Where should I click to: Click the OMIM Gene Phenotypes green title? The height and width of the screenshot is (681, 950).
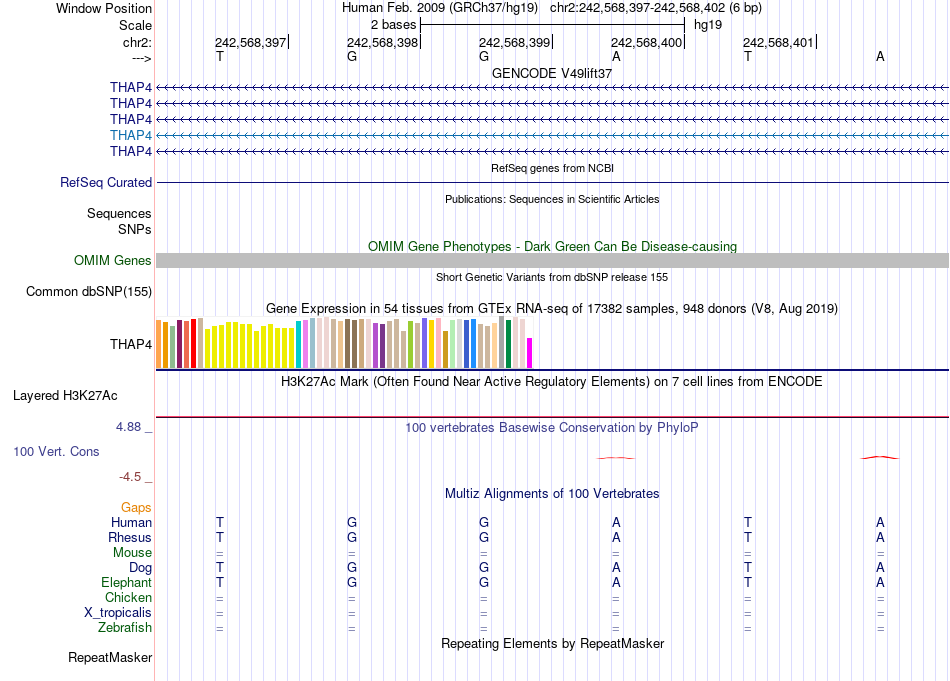553,247
